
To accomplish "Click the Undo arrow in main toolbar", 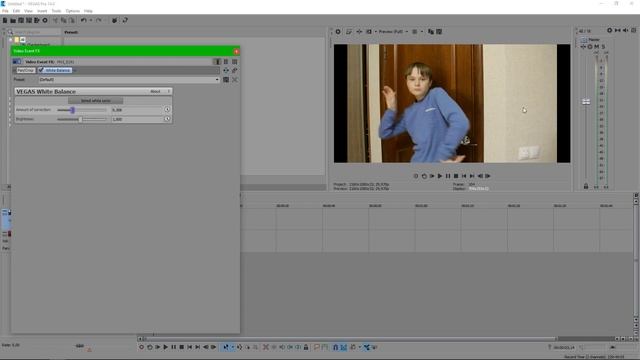I will tap(84, 20).
